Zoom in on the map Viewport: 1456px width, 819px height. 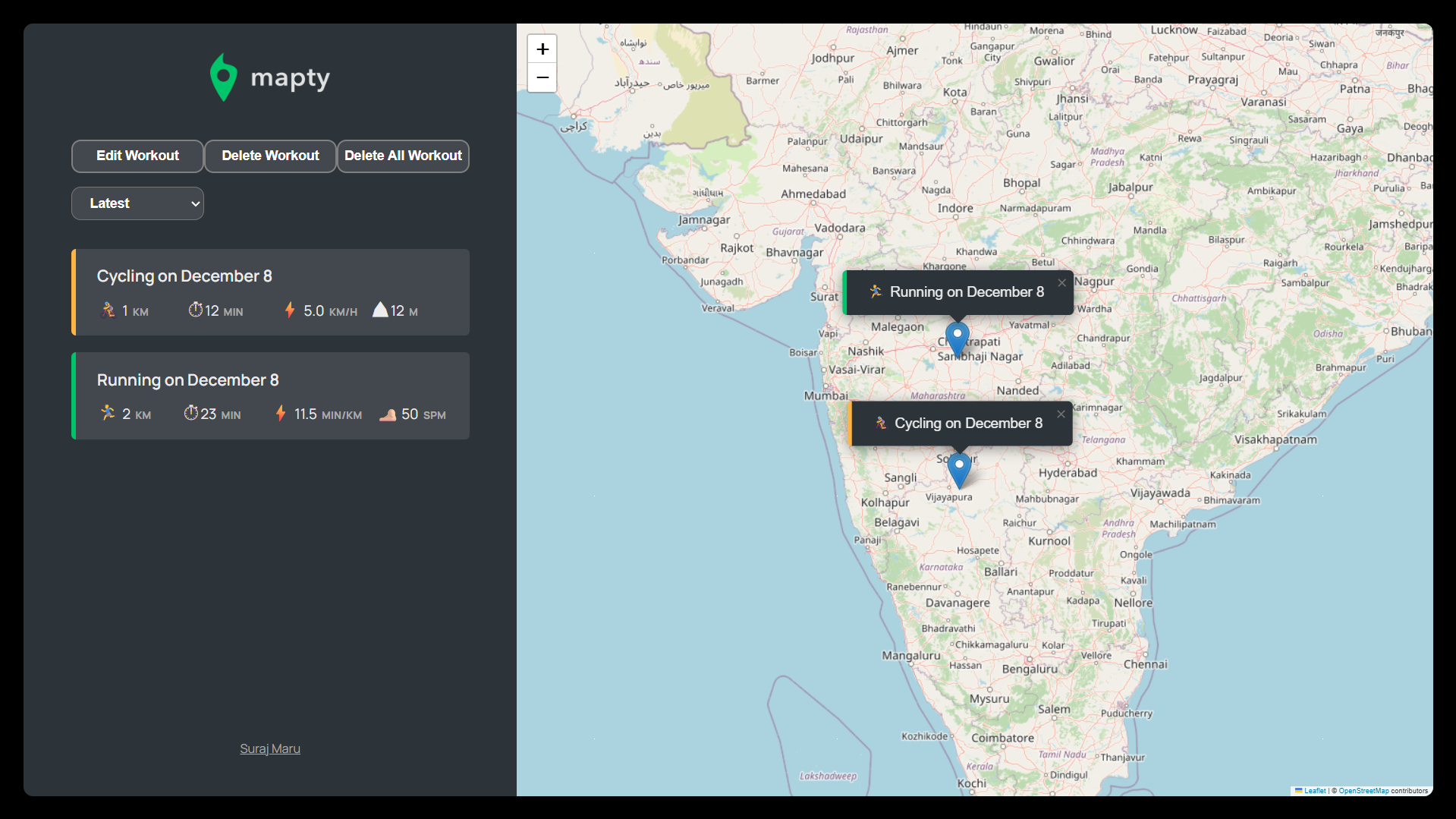coord(542,49)
